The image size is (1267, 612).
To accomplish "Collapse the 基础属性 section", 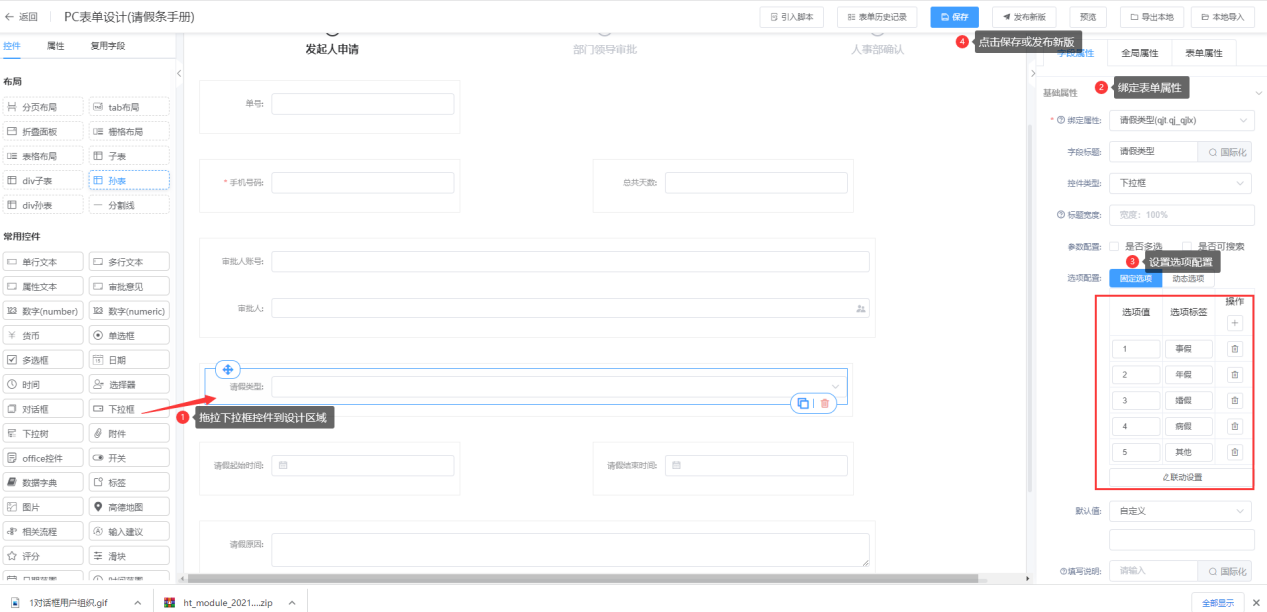I will pyautogui.click(x=1258, y=93).
